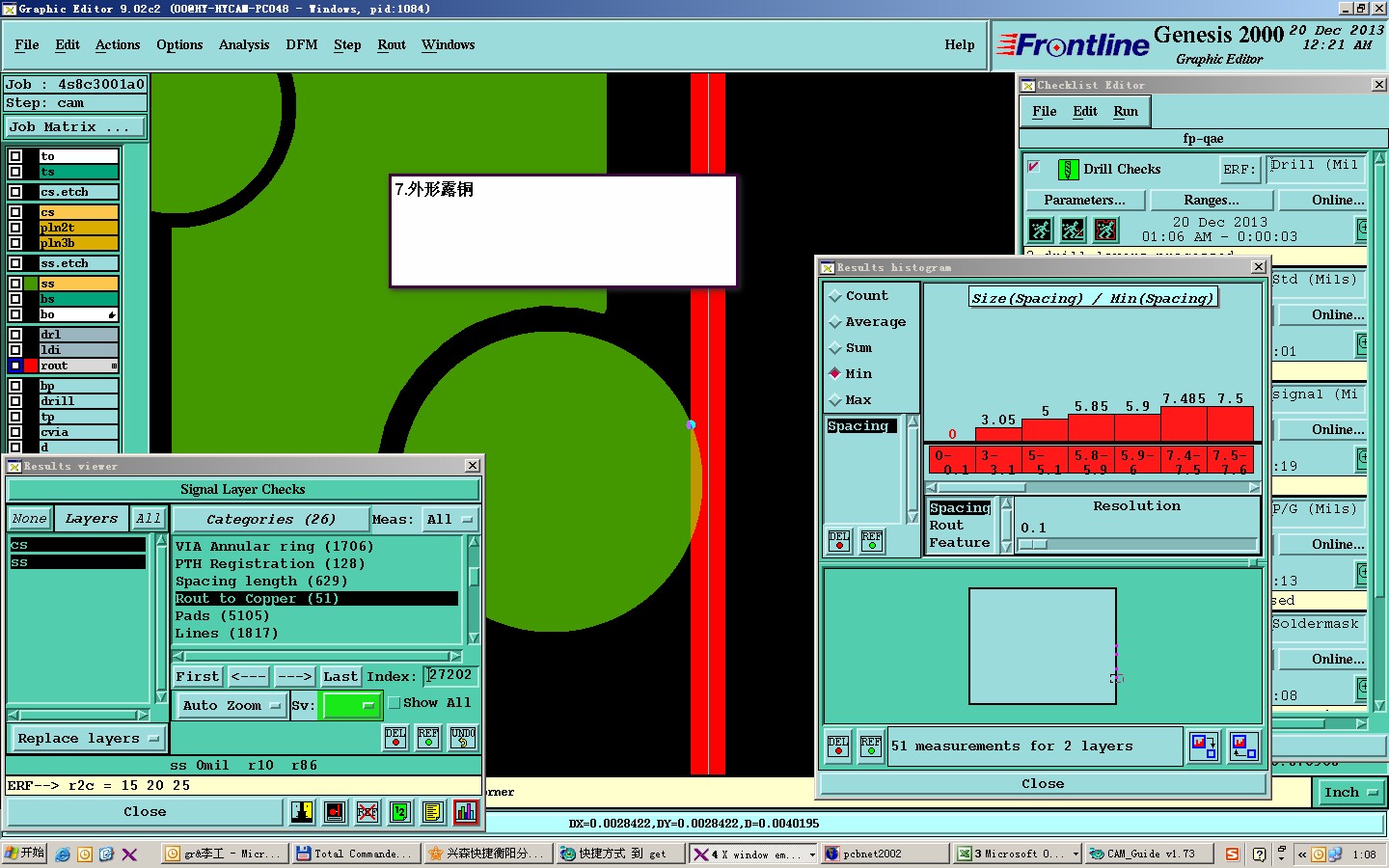Click viewer-to-histogram transfer icon
The height and width of the screenshot is (868, 1389).
pyautogui.click(x=1243, y=746)
